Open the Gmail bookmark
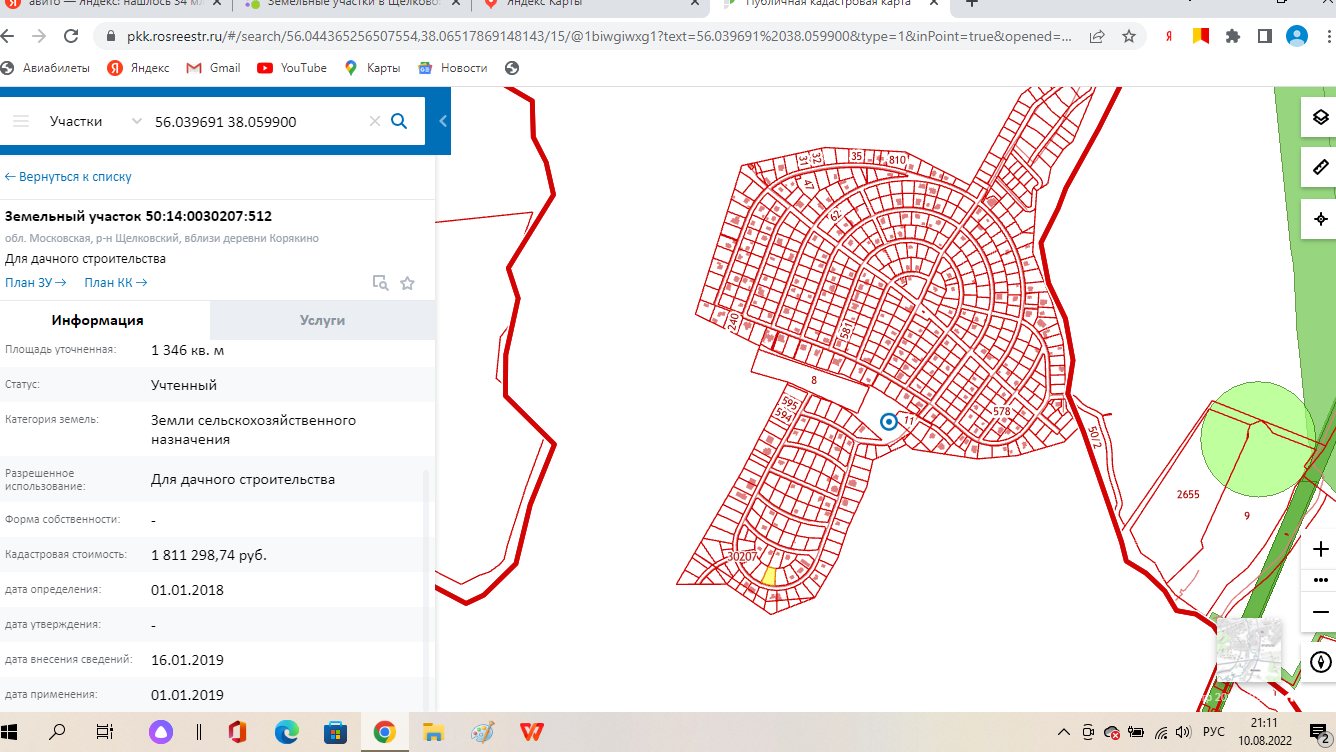The width and height of the screenshot is (1336, 752). tap(213, 68)
